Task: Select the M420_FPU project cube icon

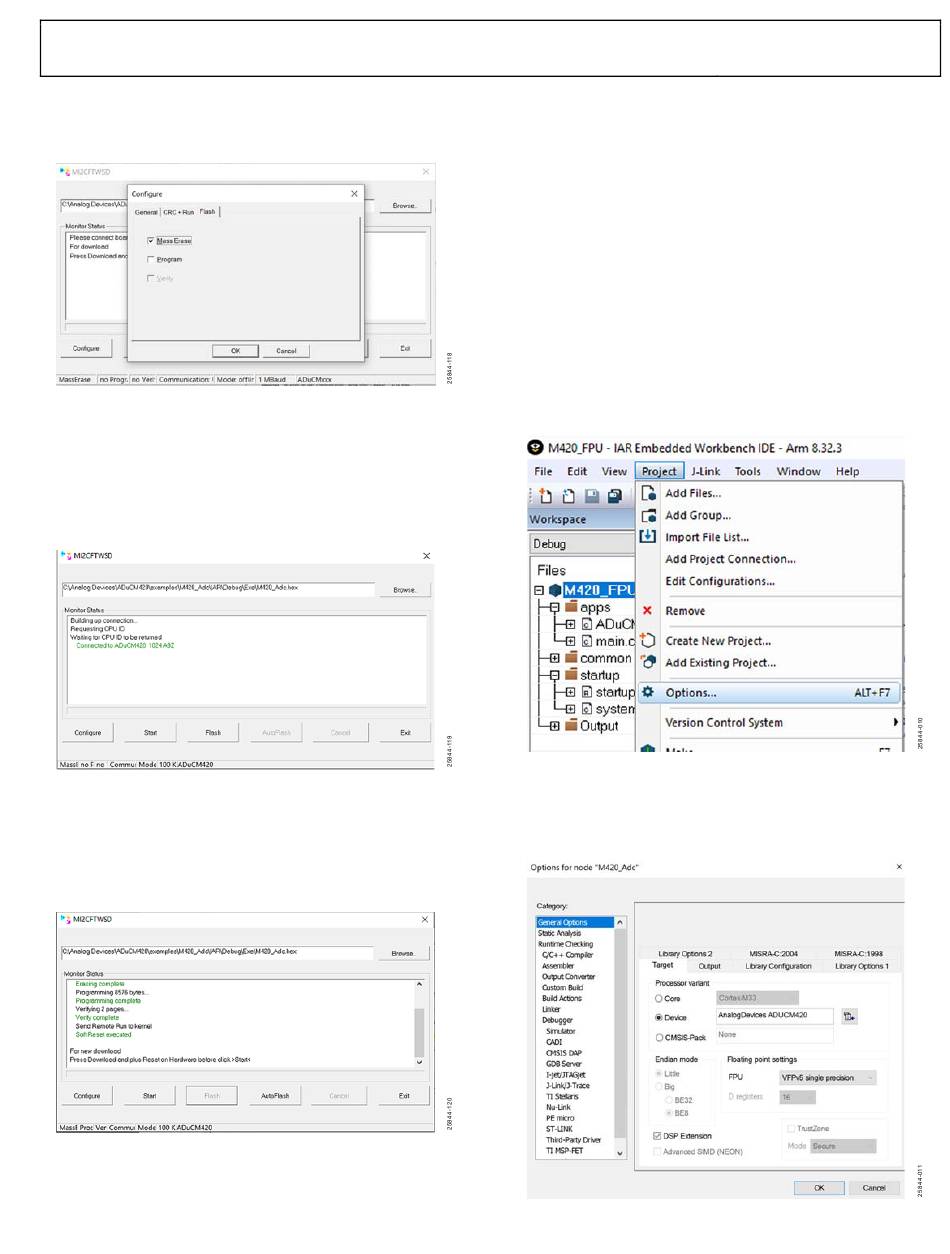Action: (554, 590)
